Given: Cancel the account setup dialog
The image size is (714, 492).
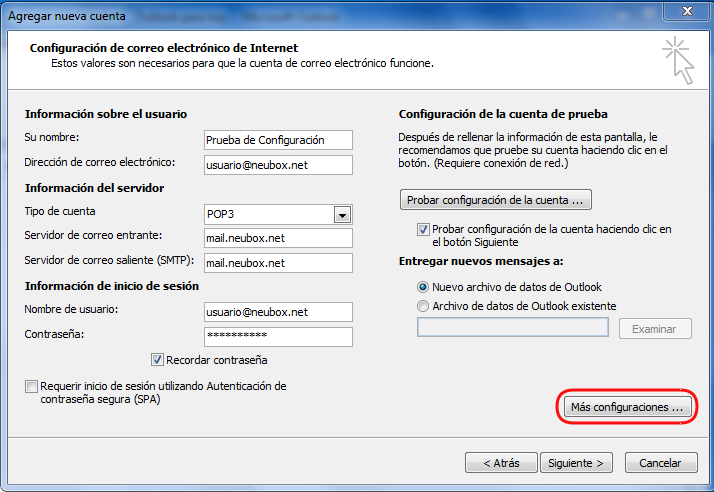Looking at the screenshot, I should tap(661, 463).
